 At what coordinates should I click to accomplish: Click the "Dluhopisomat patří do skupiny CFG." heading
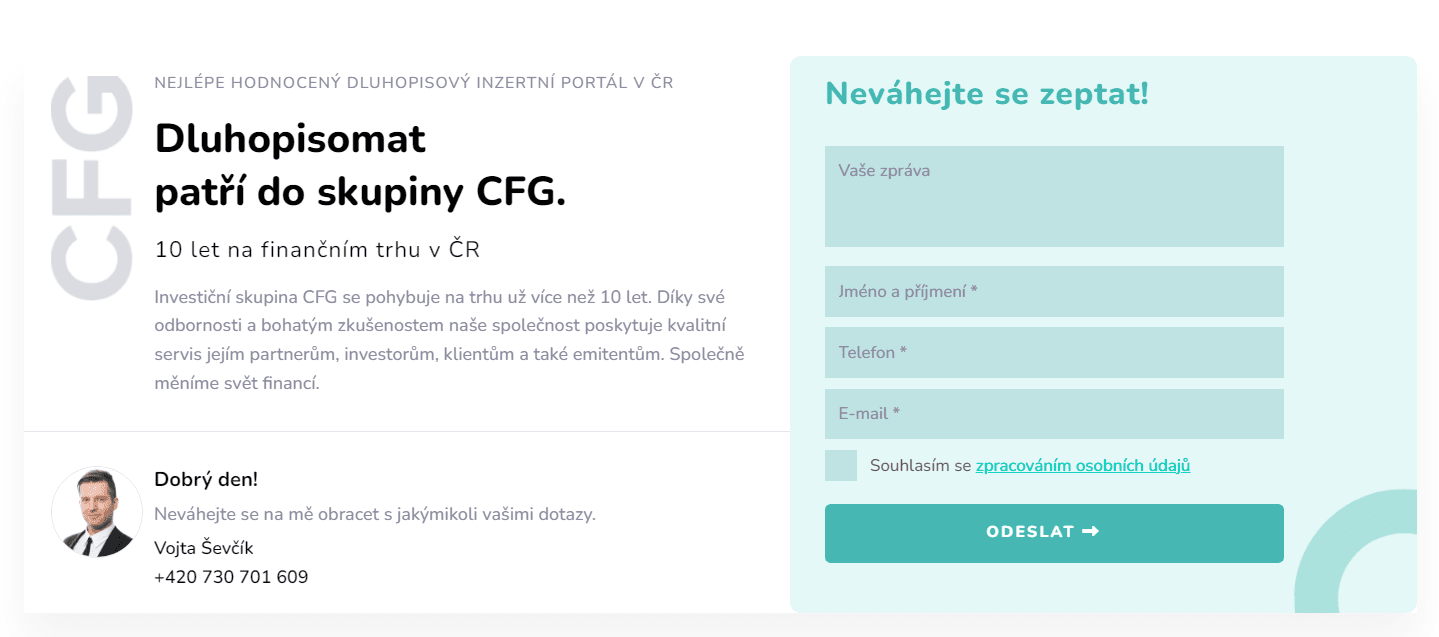click(x=360, y=166)
